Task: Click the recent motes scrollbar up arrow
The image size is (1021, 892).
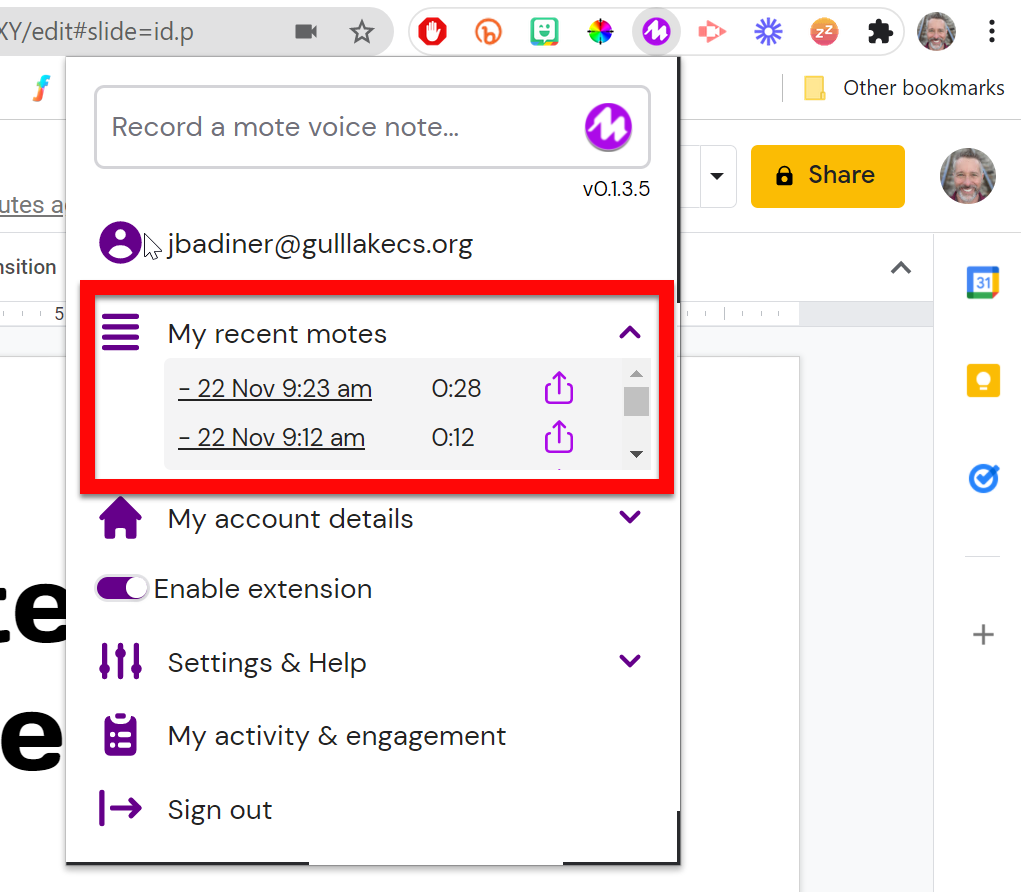Action: coord(636,374)
